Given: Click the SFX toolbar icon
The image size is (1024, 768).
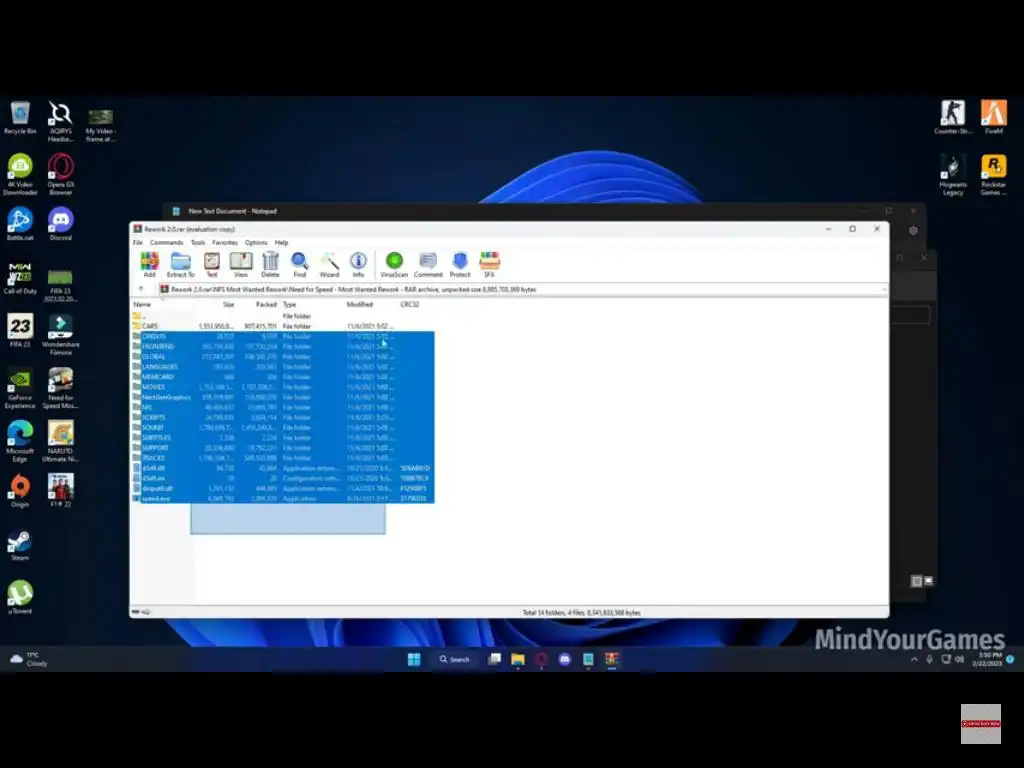Looking at the screenshot, I should coord(489,264).
